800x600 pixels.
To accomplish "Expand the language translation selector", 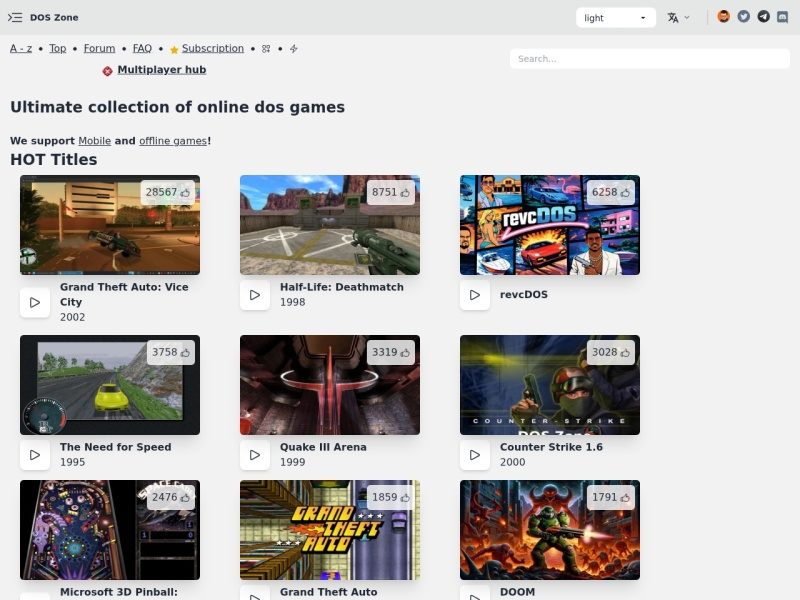I will coord(679,18).
